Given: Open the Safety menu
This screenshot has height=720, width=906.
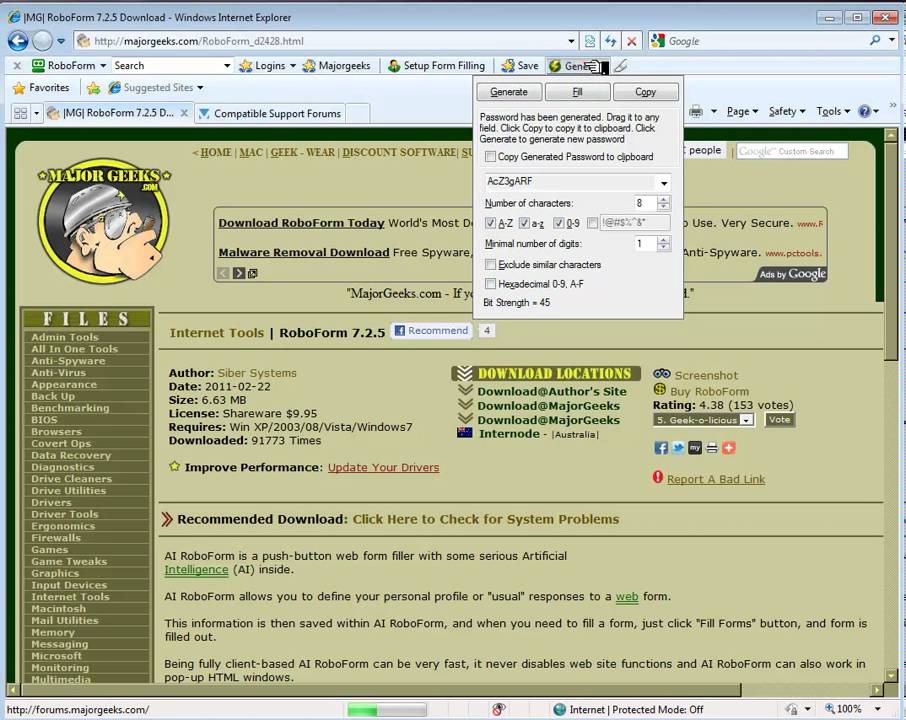Looking at the screenshot, I should click(x=786, y=111).
